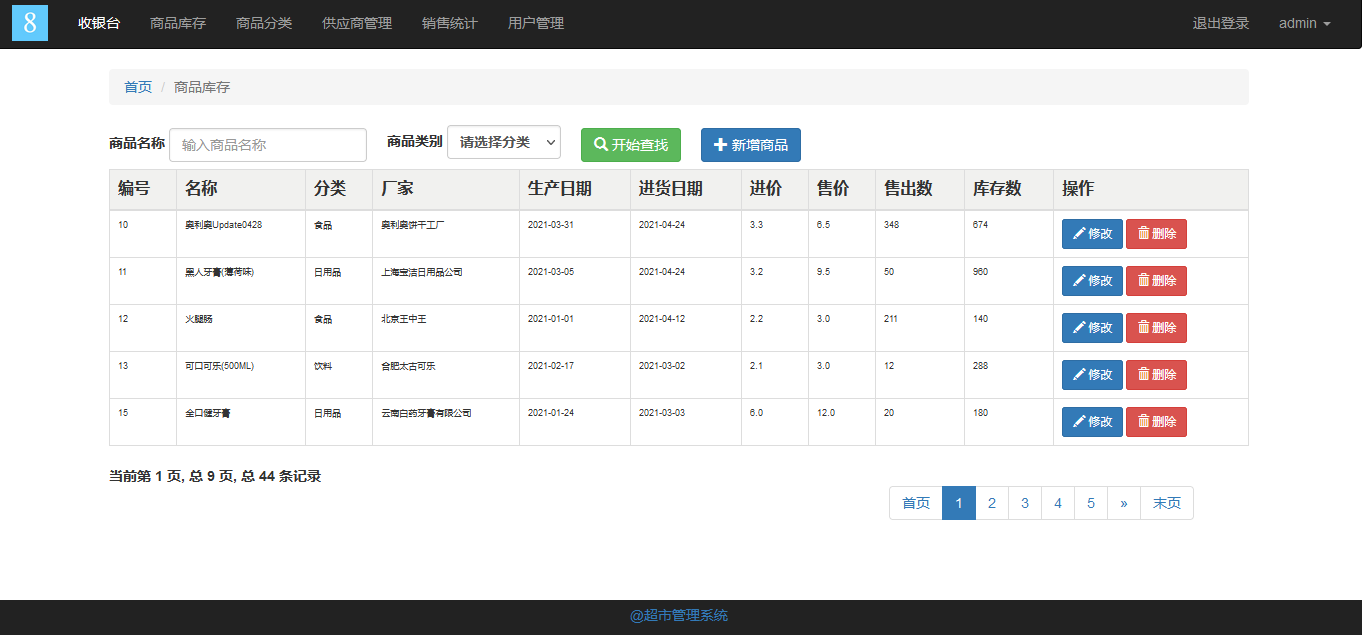Open 用户管理 menu item
The image size is (1362, 635).
click(536, 23)
